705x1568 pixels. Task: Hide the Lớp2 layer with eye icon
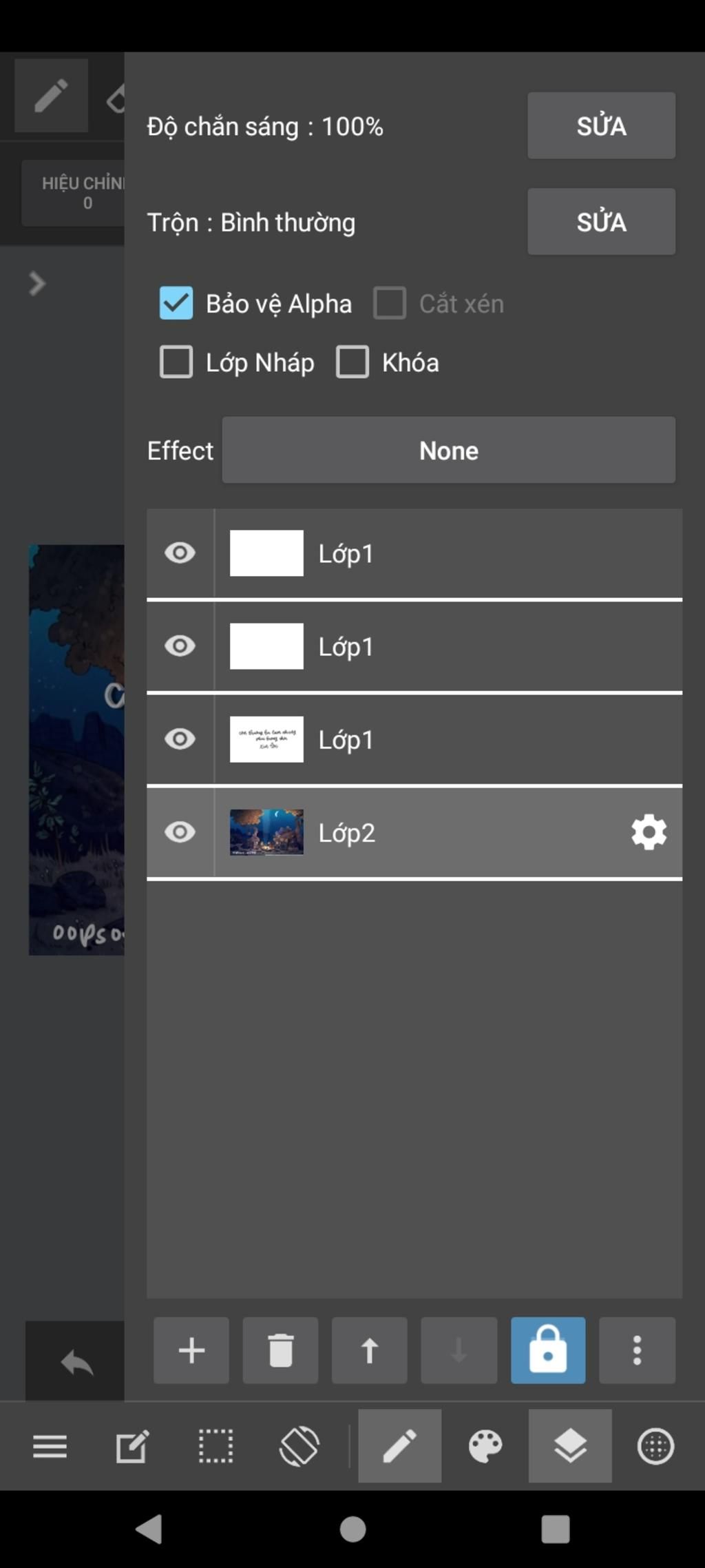180,832
